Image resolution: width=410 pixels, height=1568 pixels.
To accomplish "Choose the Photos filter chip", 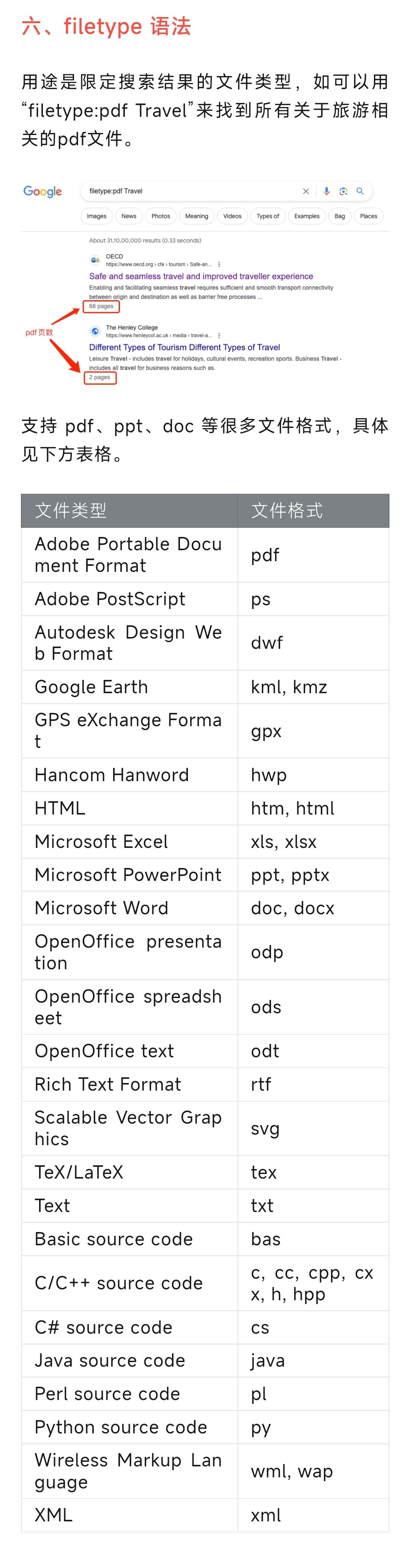I will [x=161, y=216].
